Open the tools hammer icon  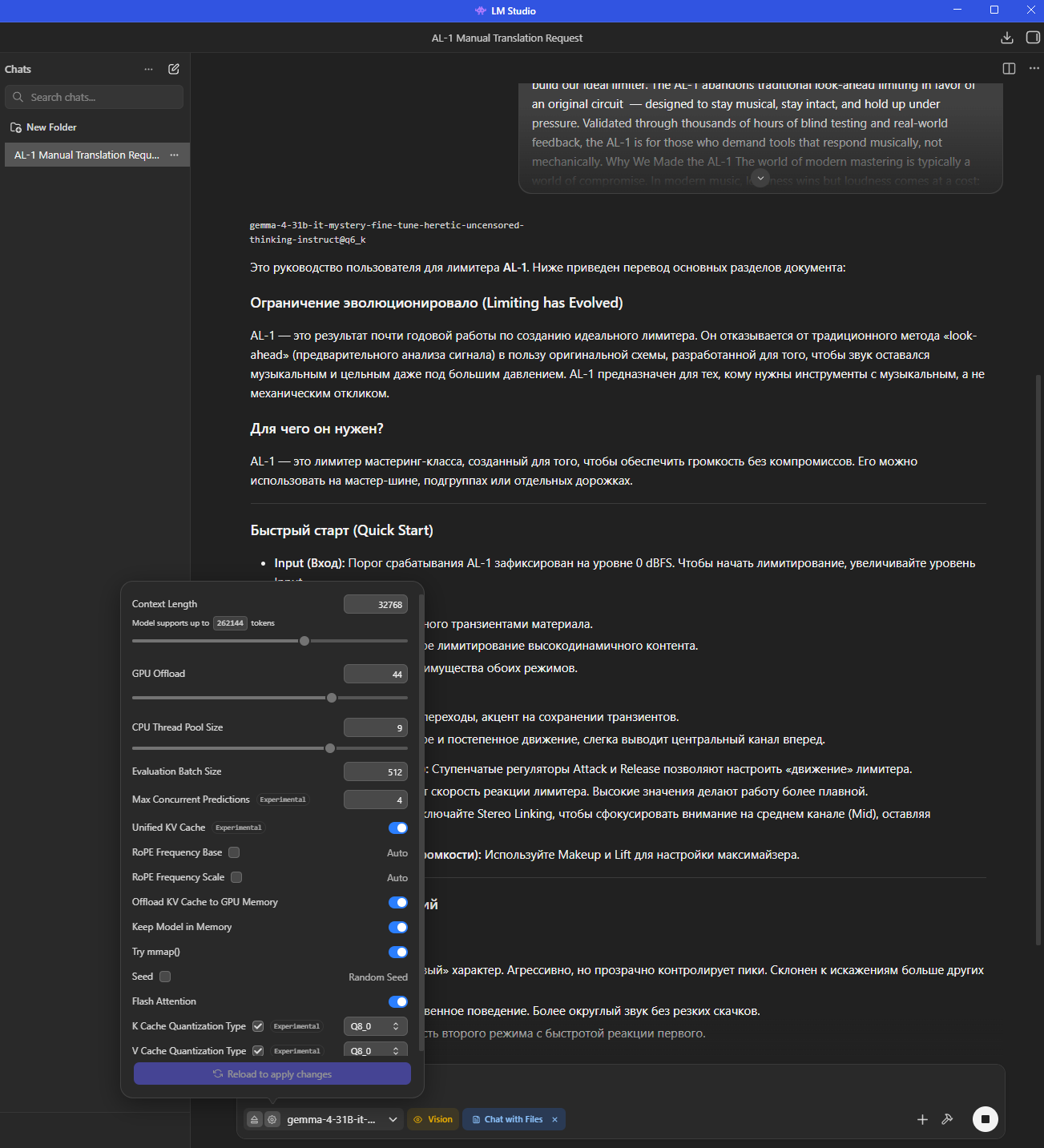tap(947, 1120)
